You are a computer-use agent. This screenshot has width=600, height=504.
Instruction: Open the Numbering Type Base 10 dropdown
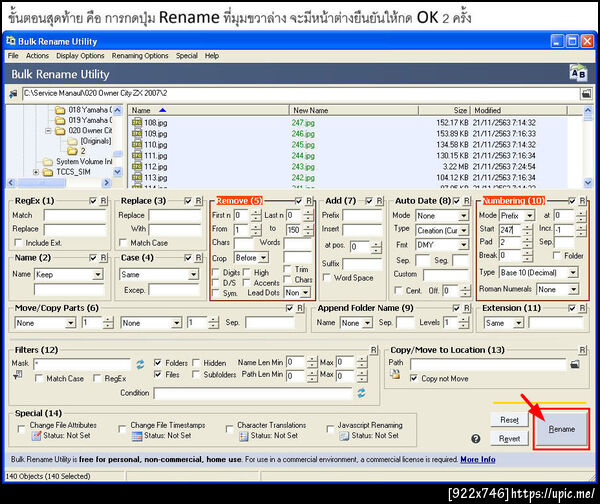click(573, 273)
